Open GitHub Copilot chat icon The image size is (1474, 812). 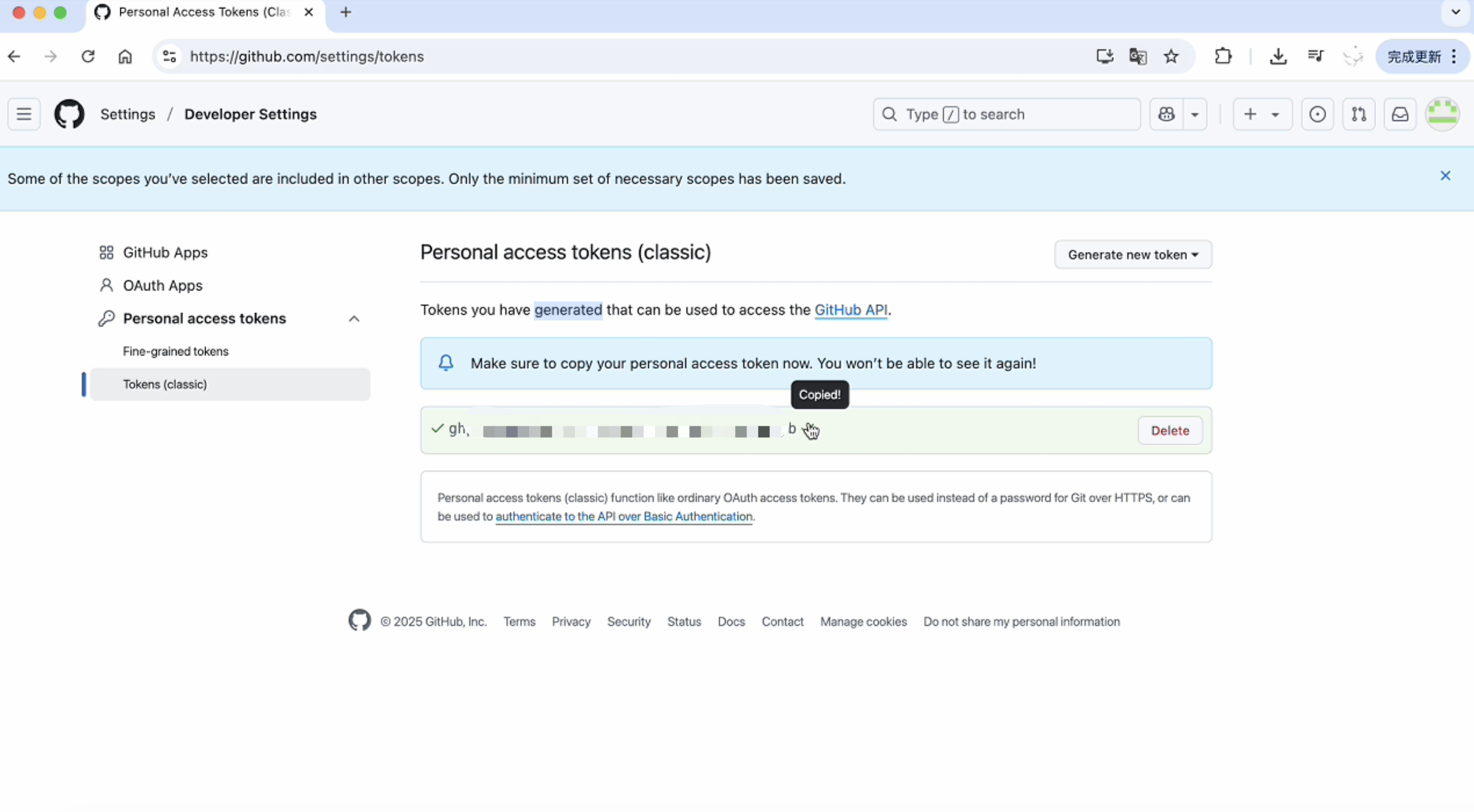[1166, 114]
